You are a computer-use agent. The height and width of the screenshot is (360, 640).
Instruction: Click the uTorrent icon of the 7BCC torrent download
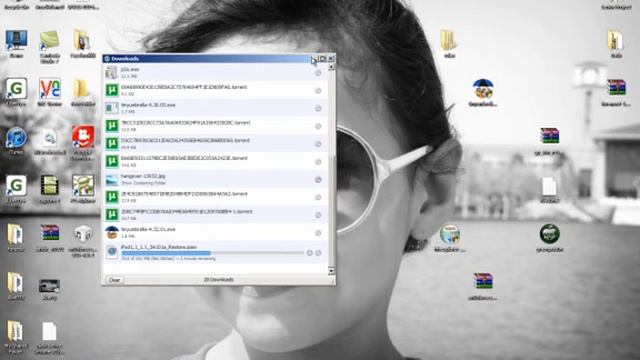click(x=111, y=126)
